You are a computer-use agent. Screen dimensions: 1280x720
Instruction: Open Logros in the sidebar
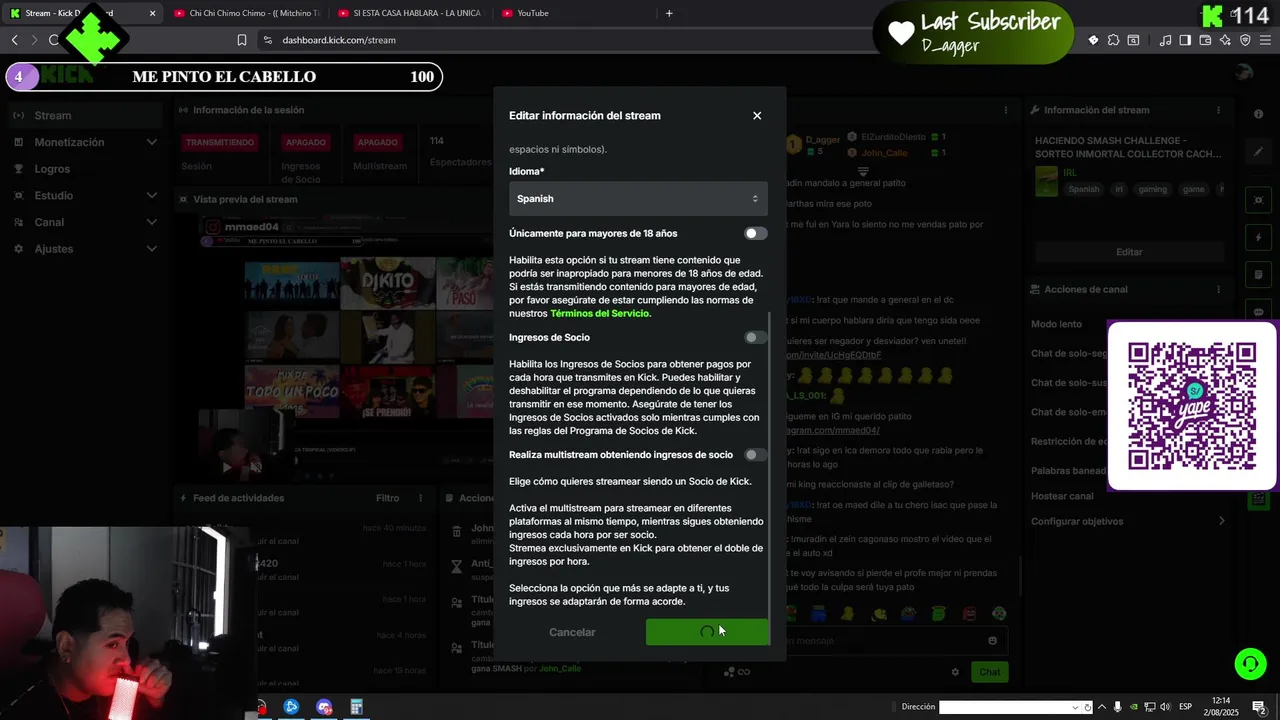[x=52, y=169]
